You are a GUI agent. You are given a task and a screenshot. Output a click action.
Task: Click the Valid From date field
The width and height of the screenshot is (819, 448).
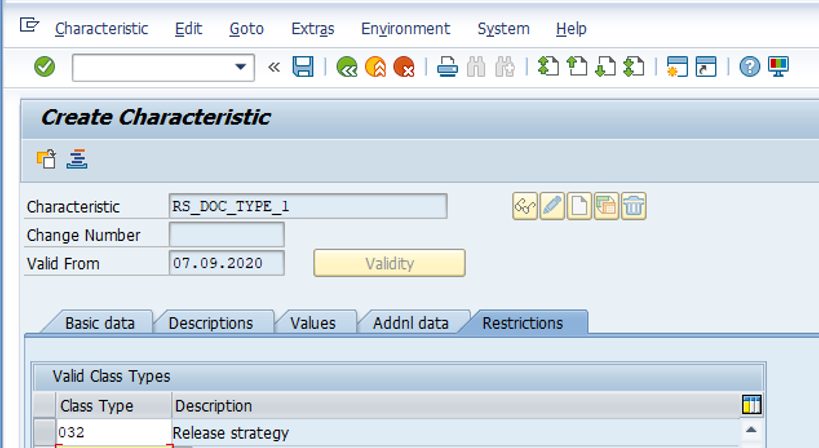[227, 263]
